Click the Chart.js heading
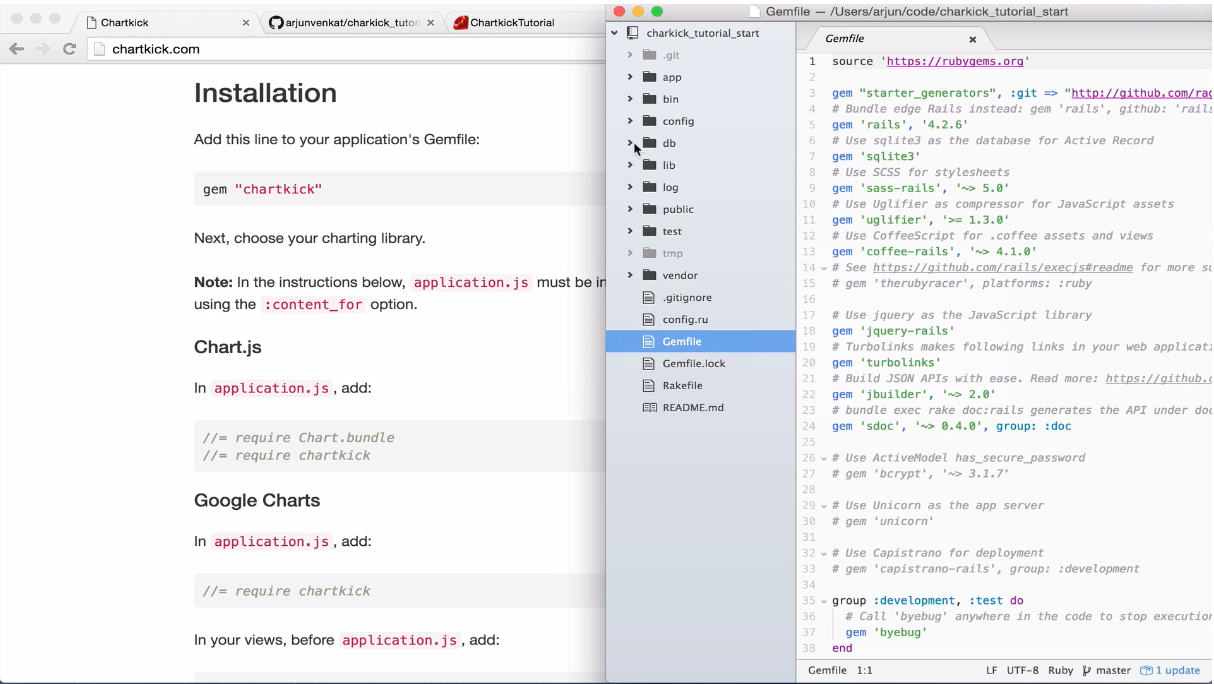Viewport: 1214px width, 684px height. click(x=228, y=347)
